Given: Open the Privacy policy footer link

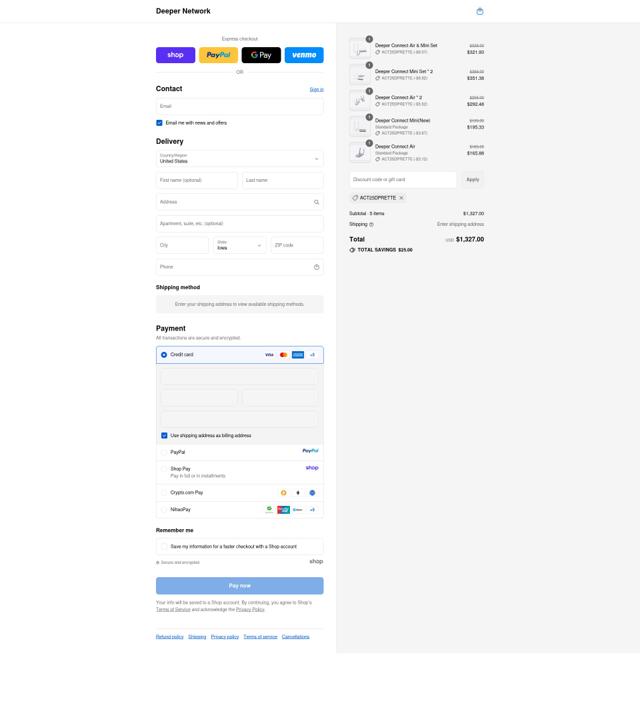Looking at the screenshot, I should 225,637.
